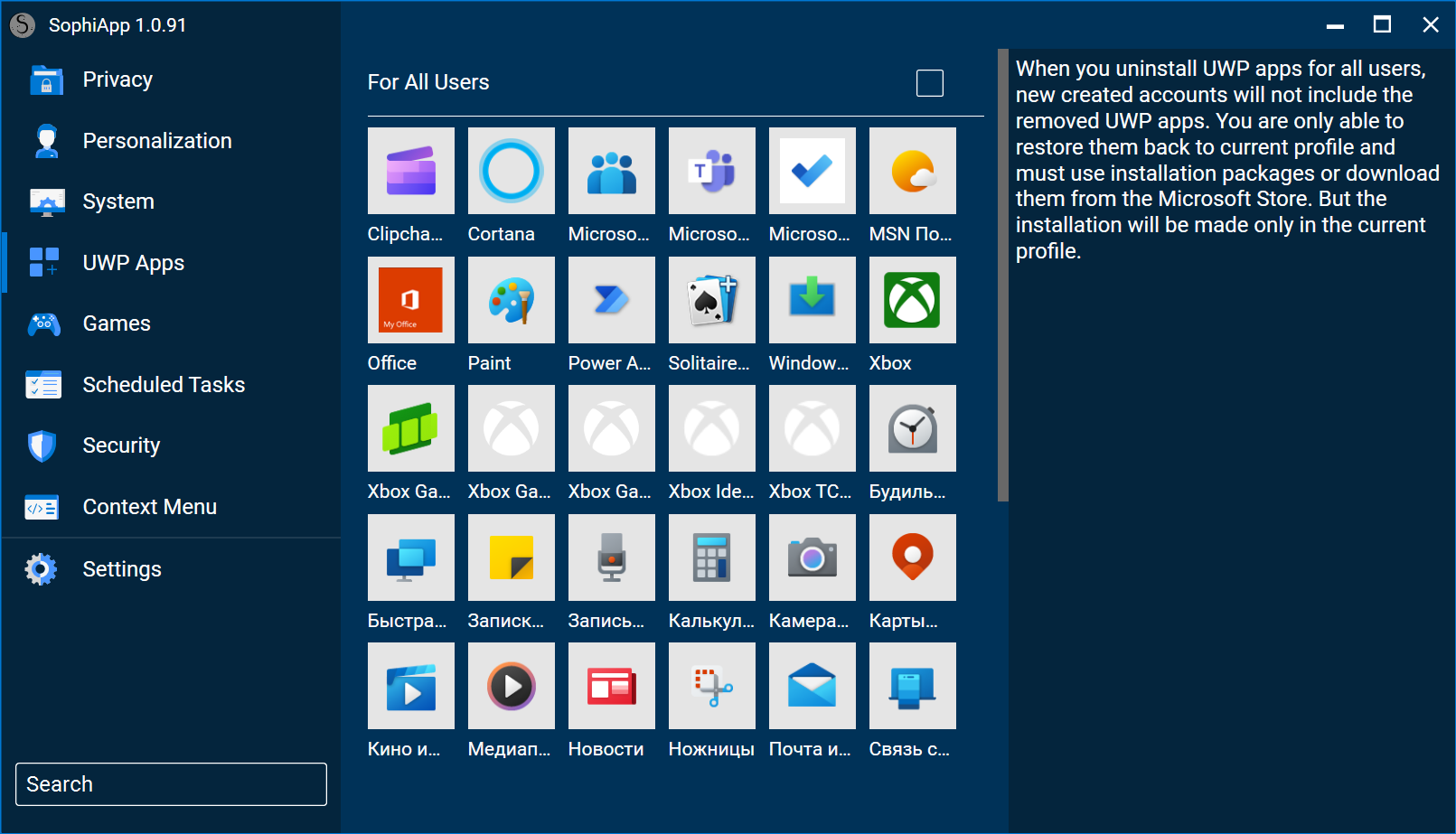Select the Кино и... movies tile

[x=411, y=686]
